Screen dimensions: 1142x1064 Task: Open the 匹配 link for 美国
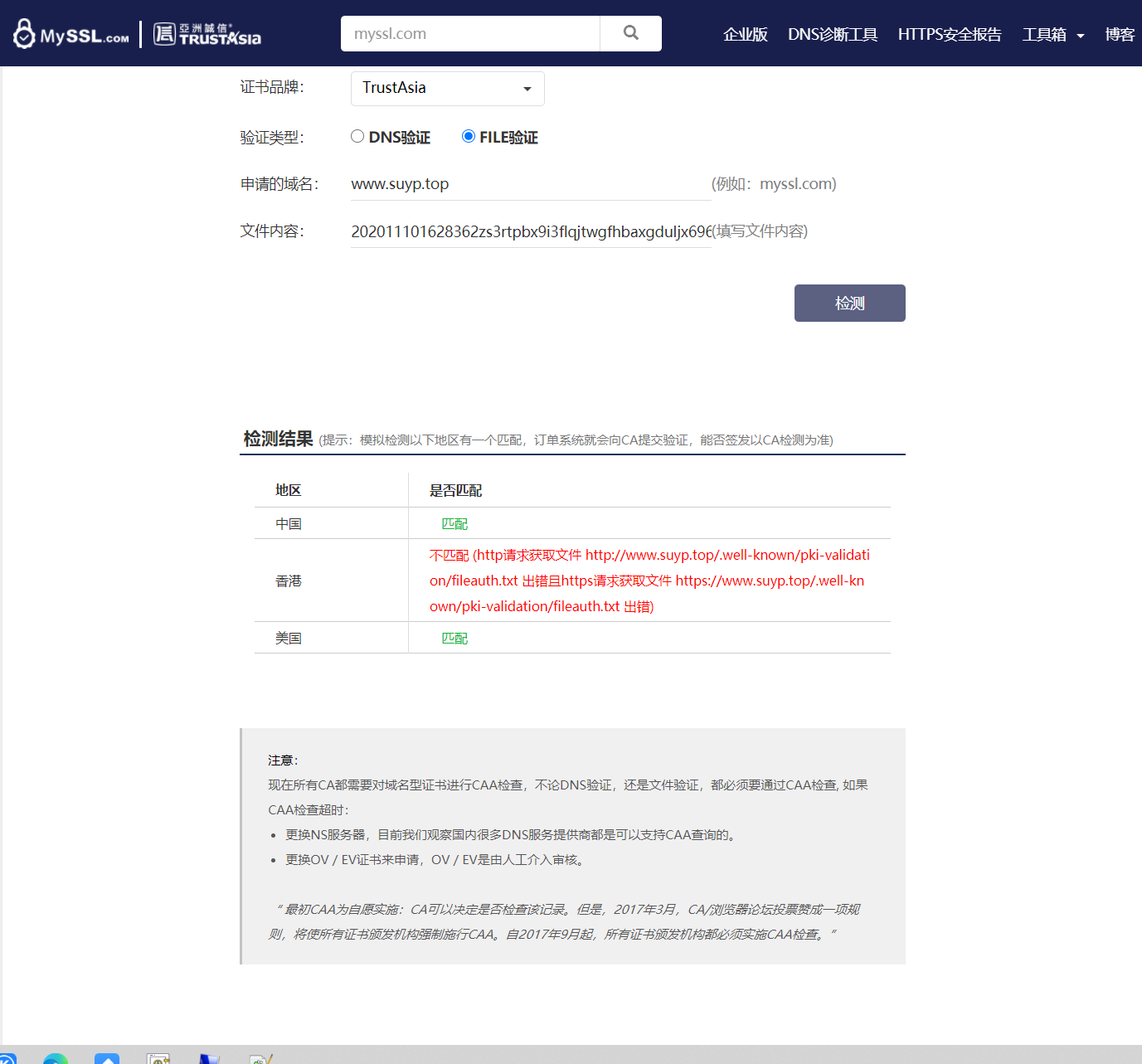pyautogui.click(x=454, y=638)
